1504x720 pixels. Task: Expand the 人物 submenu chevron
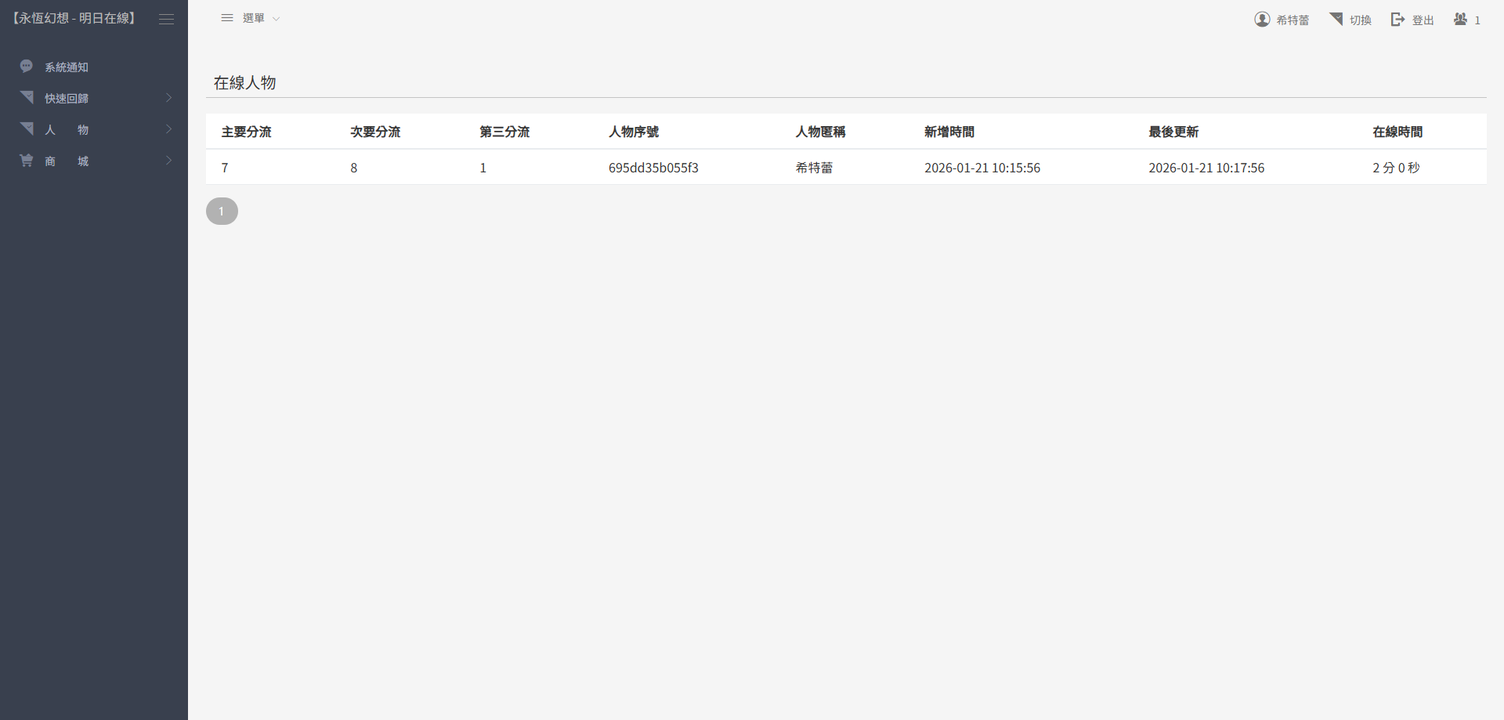click(x=169, y=129)
